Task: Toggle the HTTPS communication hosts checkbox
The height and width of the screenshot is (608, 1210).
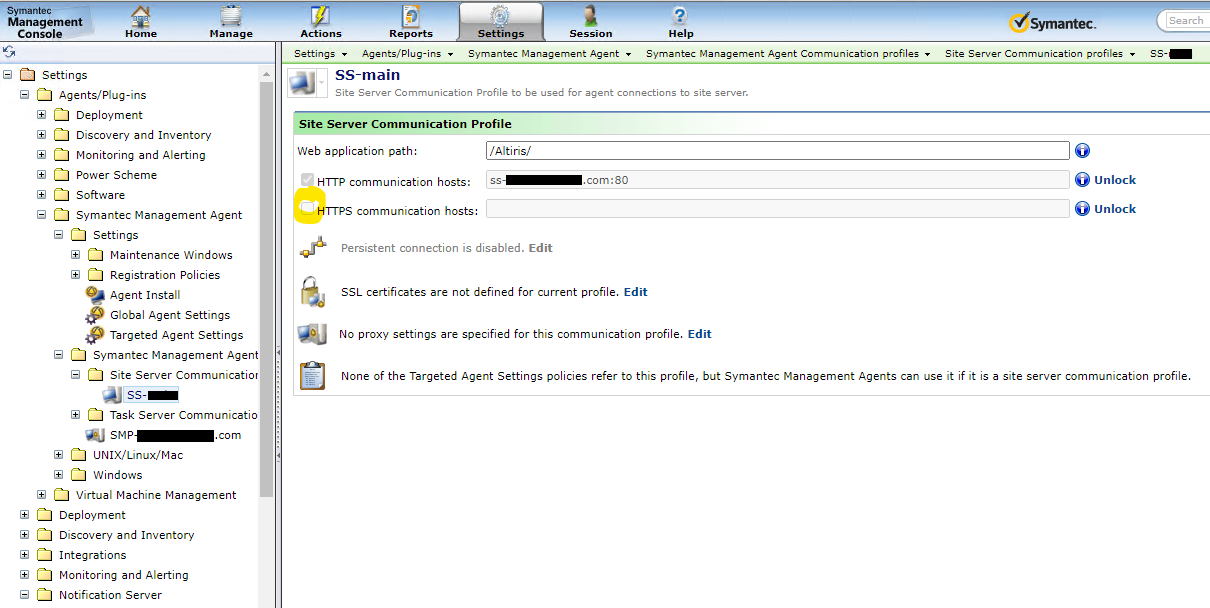Action: (308, 206)
